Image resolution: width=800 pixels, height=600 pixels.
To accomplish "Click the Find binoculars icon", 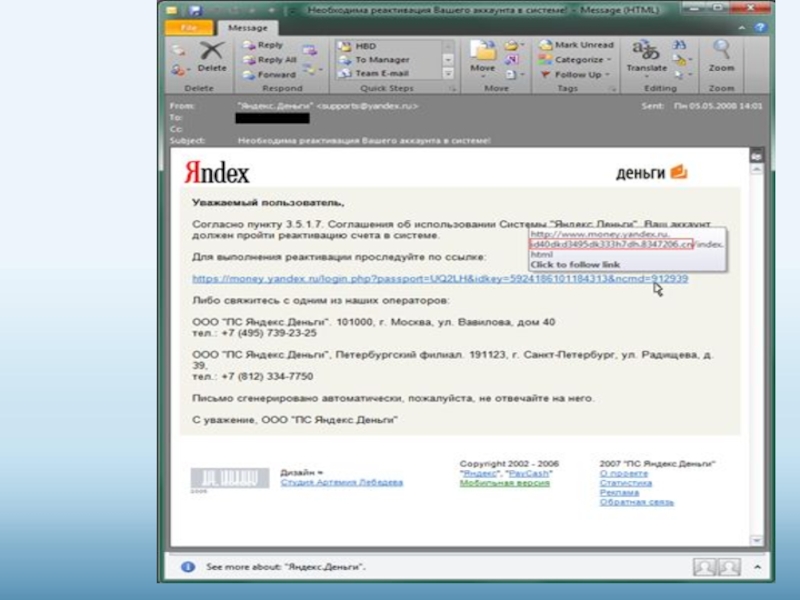I will click(x=679, y=45).
